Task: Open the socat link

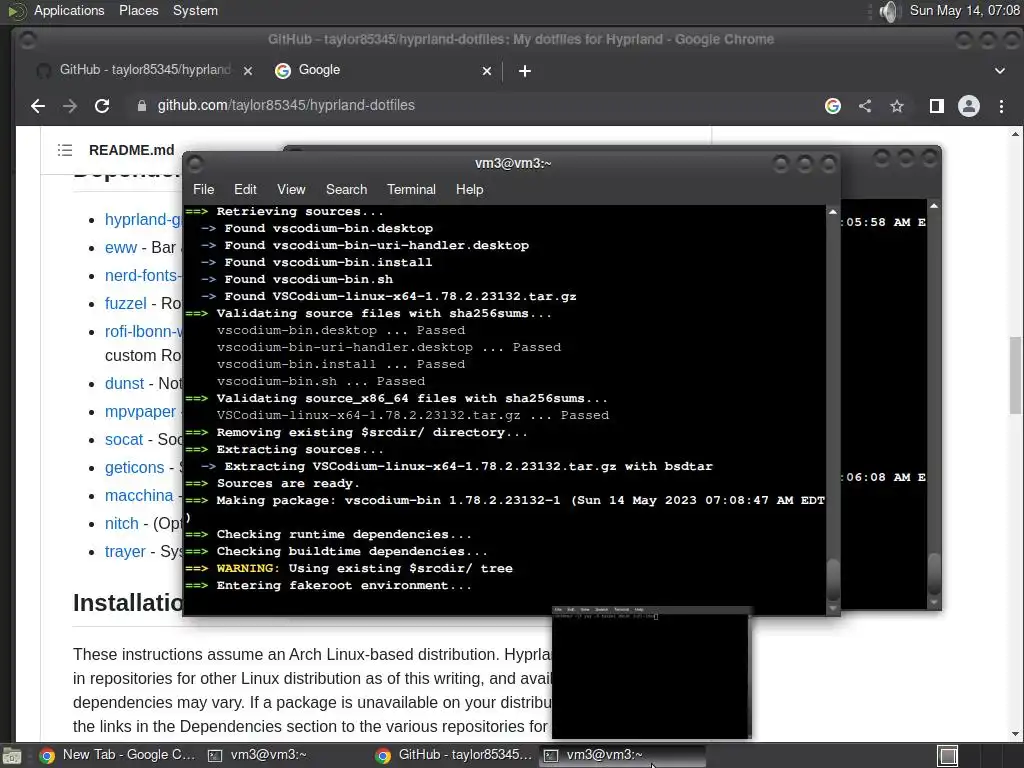Action: (x=123, y=440)
